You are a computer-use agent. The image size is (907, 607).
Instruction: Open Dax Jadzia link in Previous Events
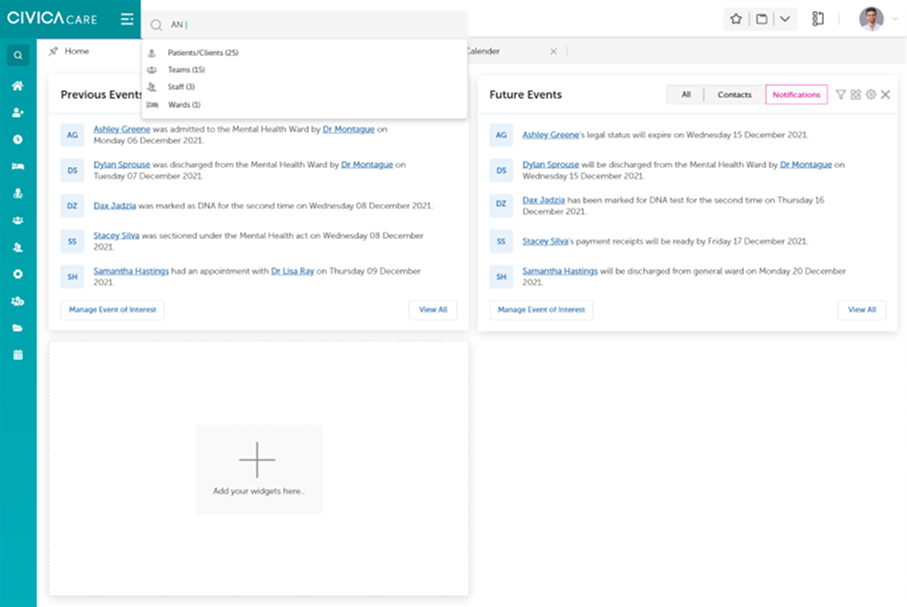pyautogui.click(x=115, y=205)
